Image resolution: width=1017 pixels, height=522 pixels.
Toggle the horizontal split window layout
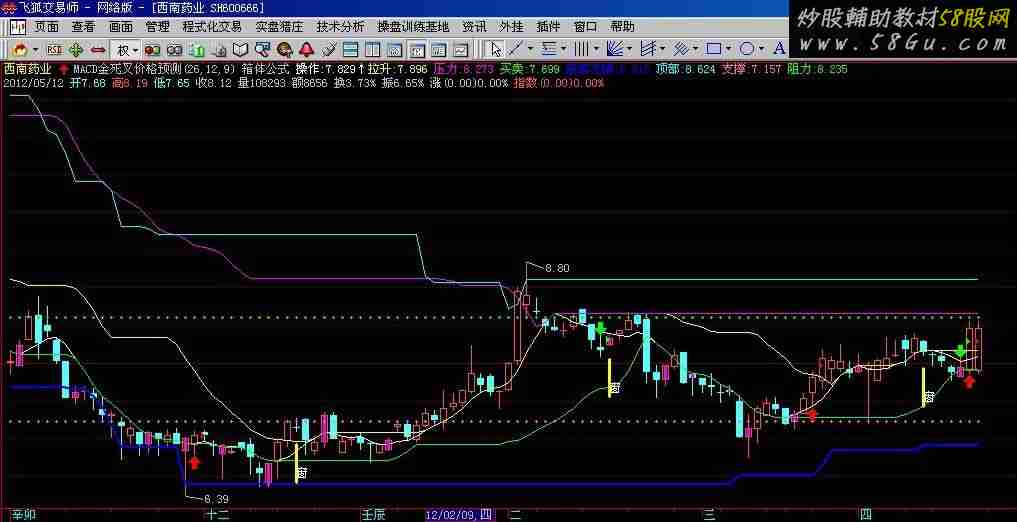point(351,49)
